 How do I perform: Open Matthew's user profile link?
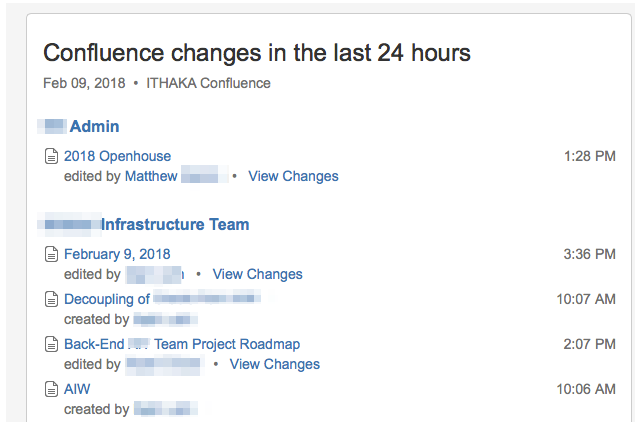(176, 176)
